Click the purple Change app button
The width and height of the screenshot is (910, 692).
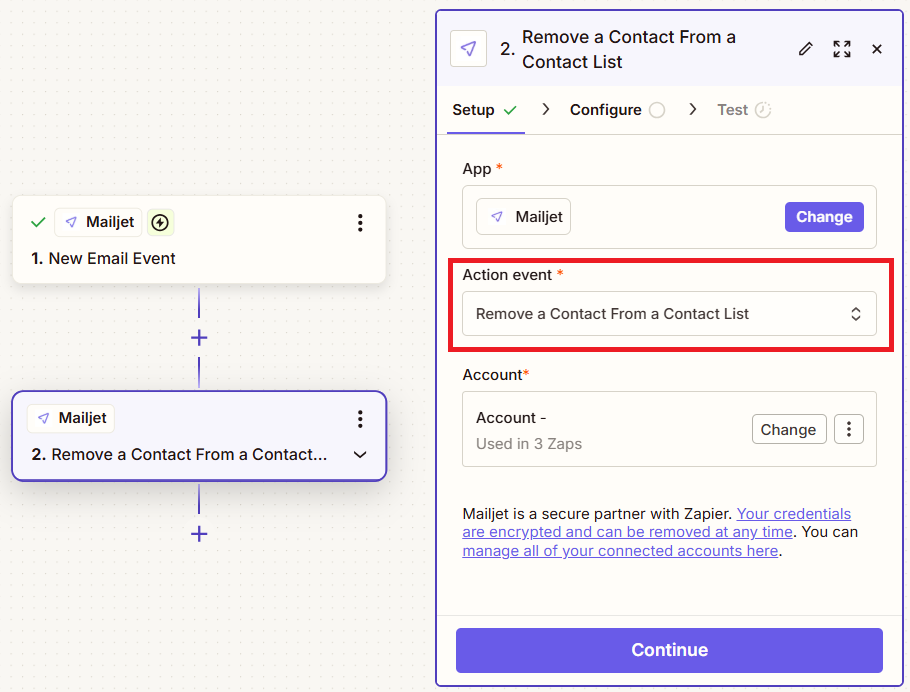(x=824, y=217)
